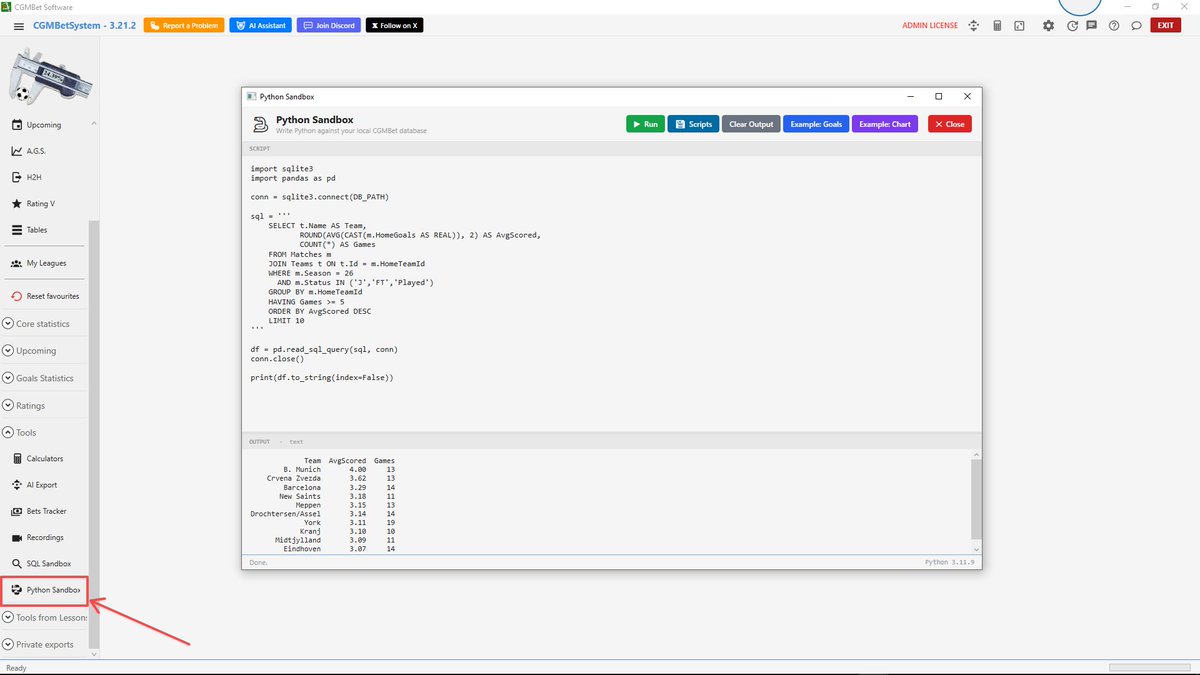Screen dimensions: 1200x675
Task: Click sidebar scroll up arrow
Action: (x=94, y=124)
